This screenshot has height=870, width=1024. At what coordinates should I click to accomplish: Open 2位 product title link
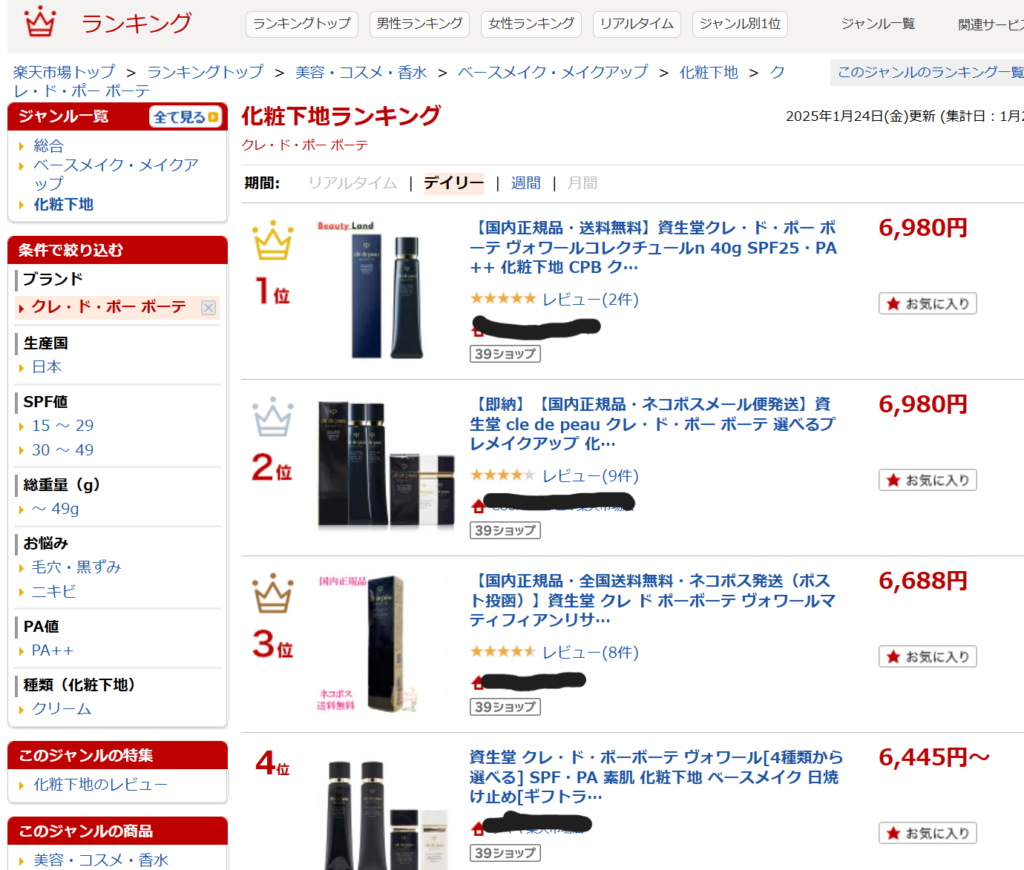click(x=653, y=424)
